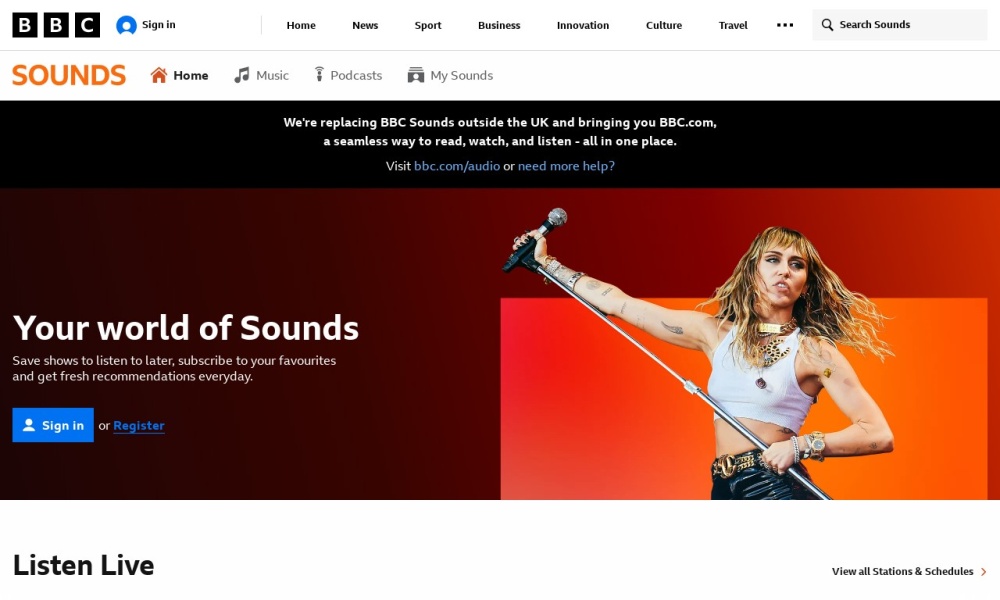Select the Sounds Home tab label

coord(191,75)
